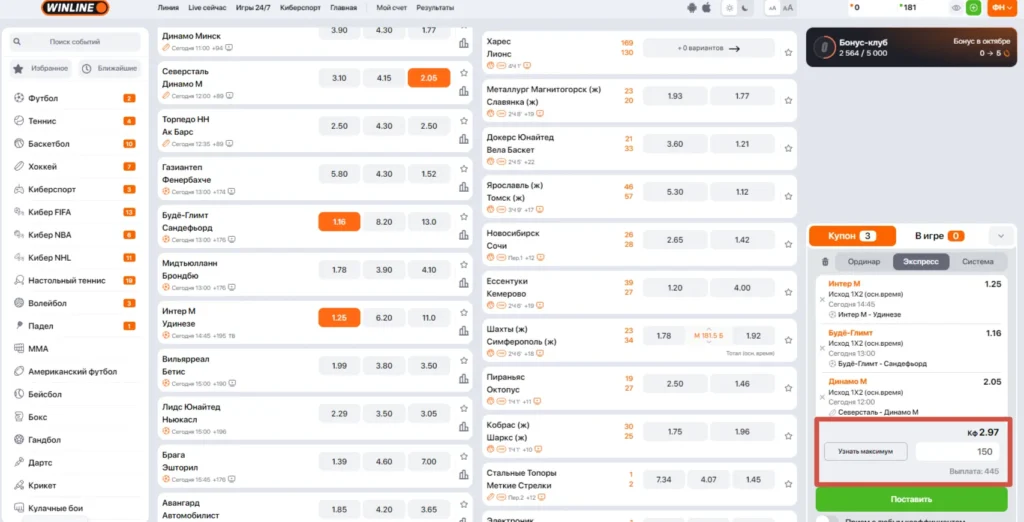Open the ФН account dropdown

pos(1000,8)
